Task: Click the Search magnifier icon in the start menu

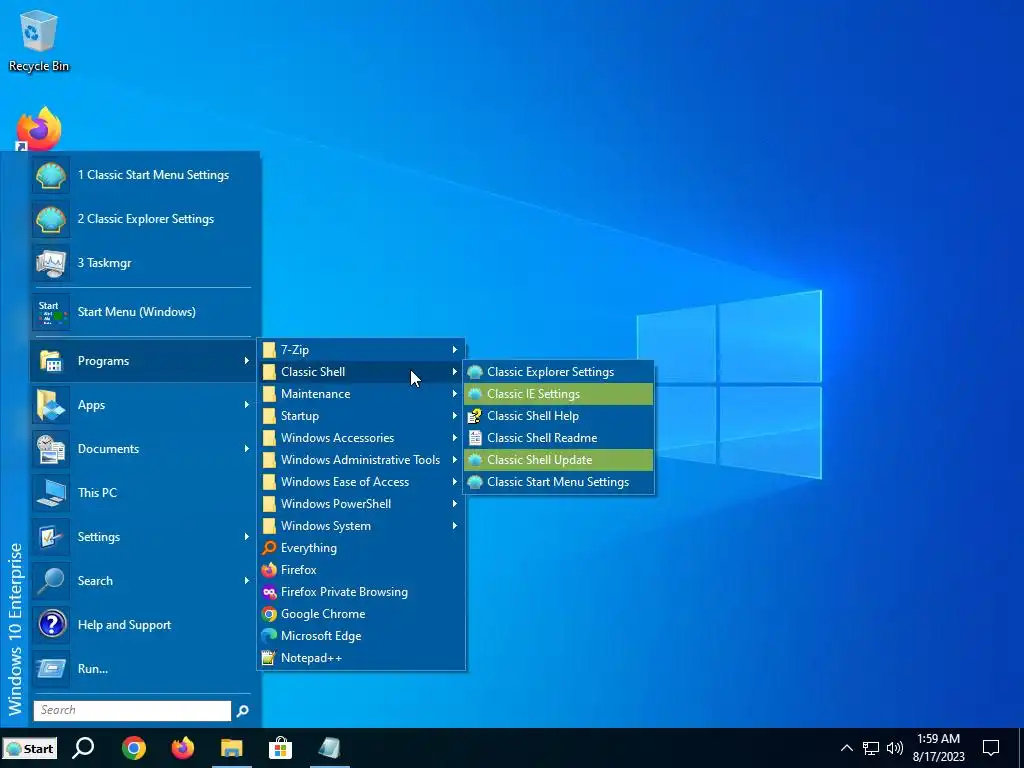Action: point(51,581)
